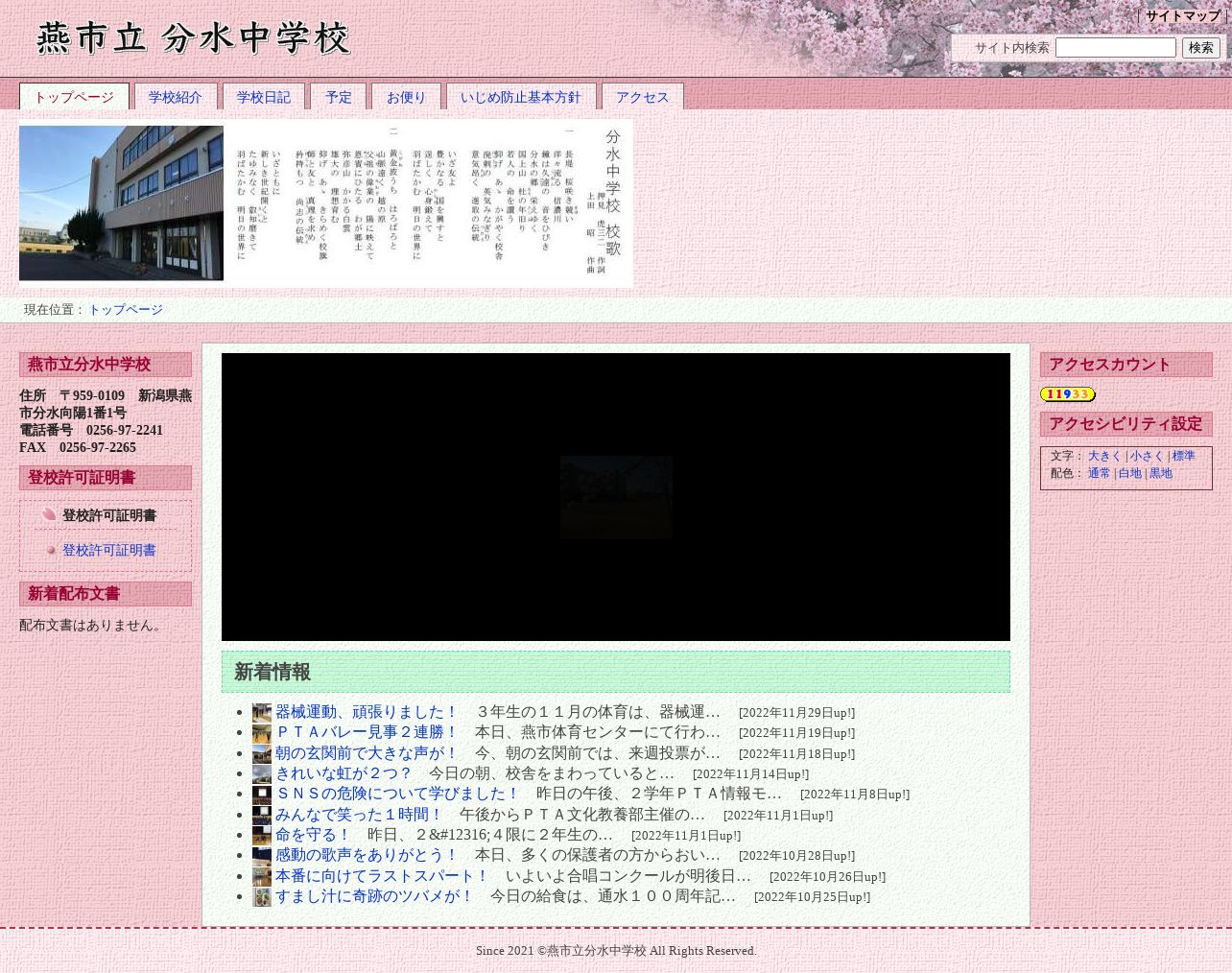
Task: Open the 予定 tab
Action: 339,97
